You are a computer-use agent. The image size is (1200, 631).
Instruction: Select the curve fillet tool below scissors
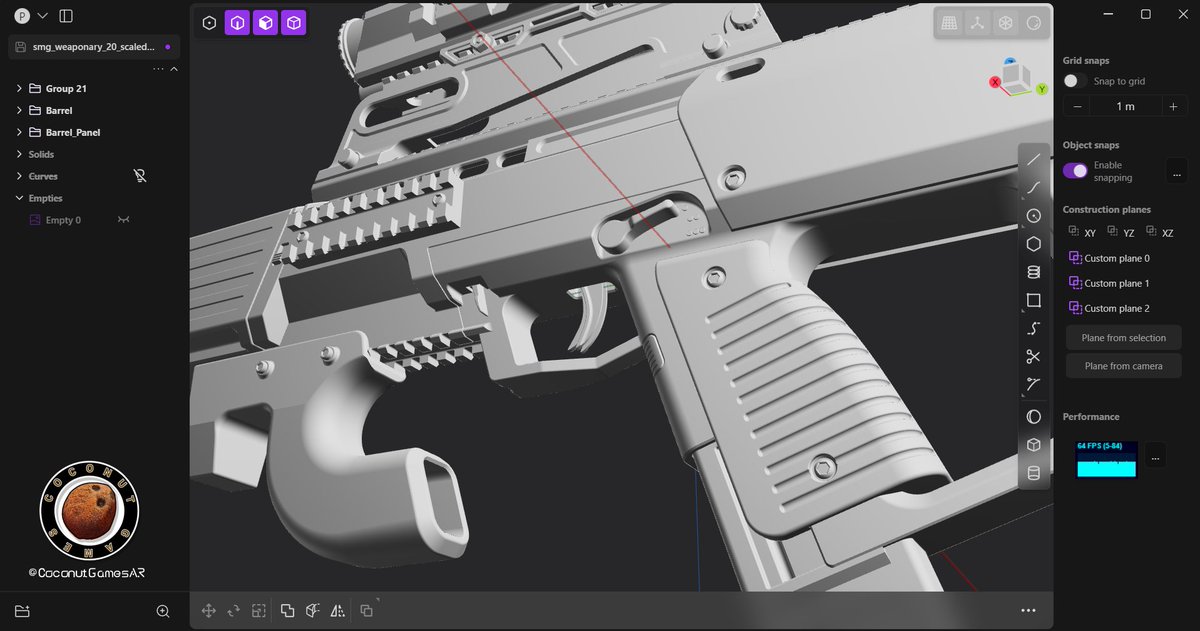tap(1034, 384)
